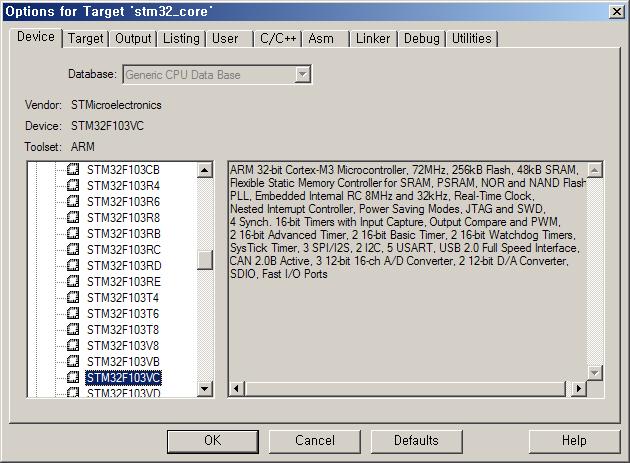Select STM32F103CB in the device tree
This screenshot has width=630, height=463.
(x=123, y=170)
